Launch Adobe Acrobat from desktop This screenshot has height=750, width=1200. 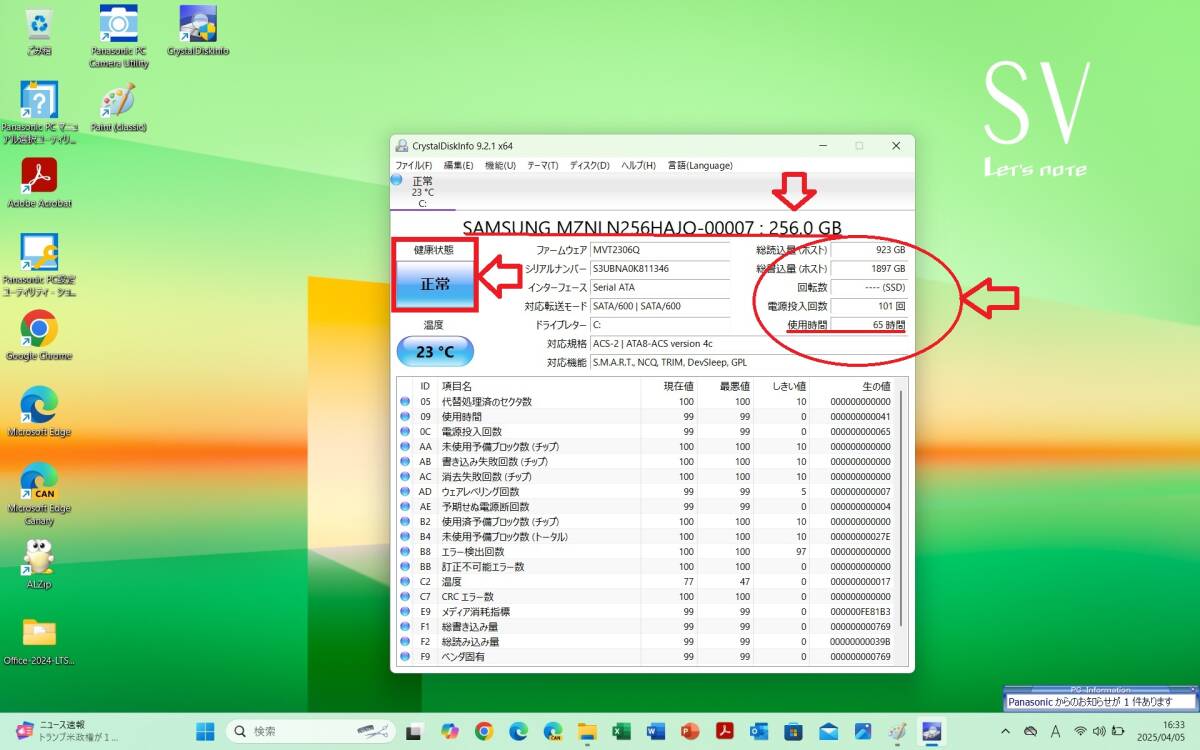[x=39, y=177]
